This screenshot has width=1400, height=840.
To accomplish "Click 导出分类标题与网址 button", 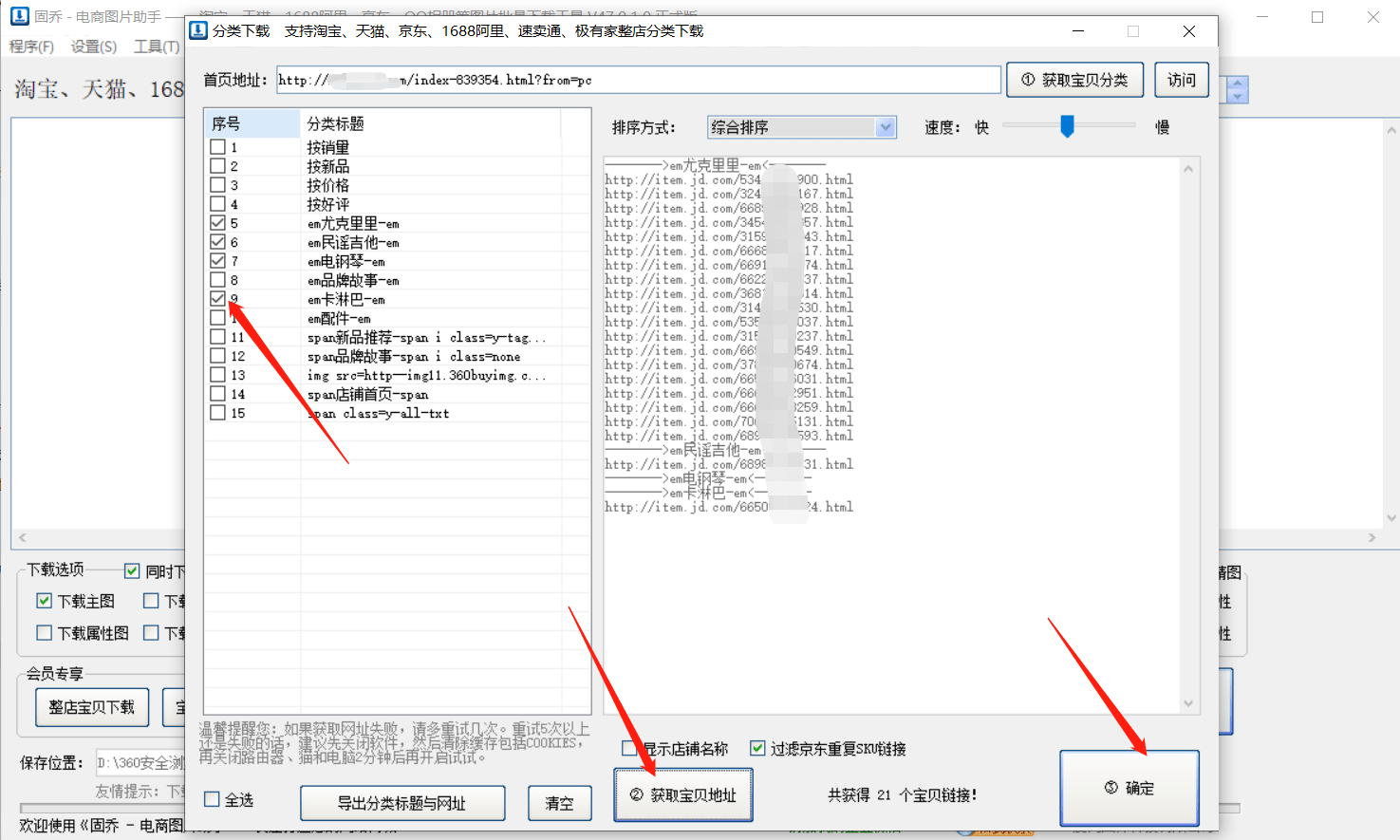I will coord(402,803).
